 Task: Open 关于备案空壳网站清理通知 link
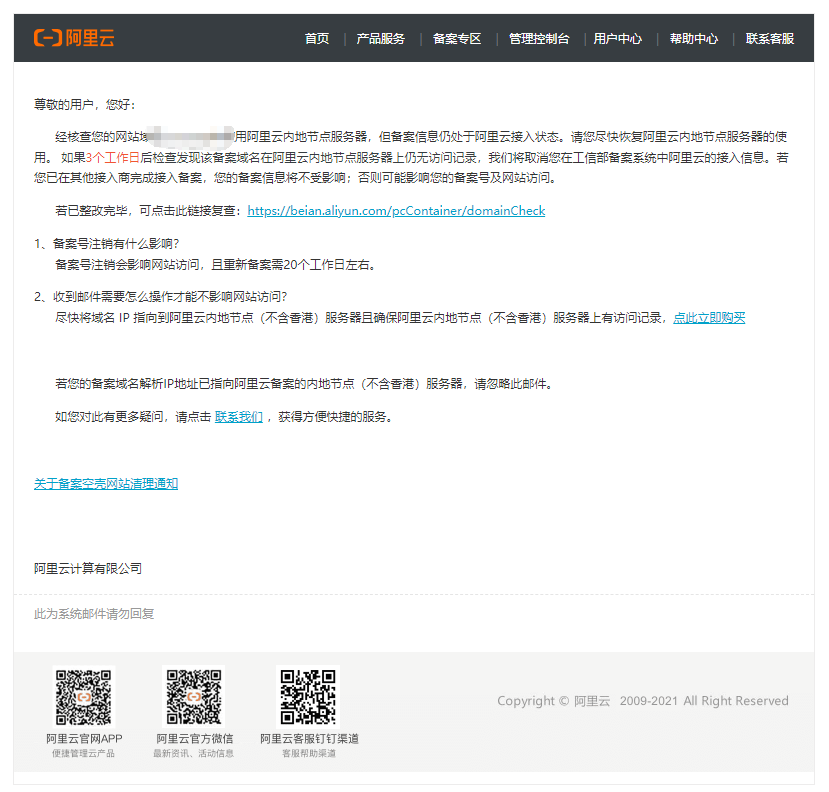click(x=106, y=483)
